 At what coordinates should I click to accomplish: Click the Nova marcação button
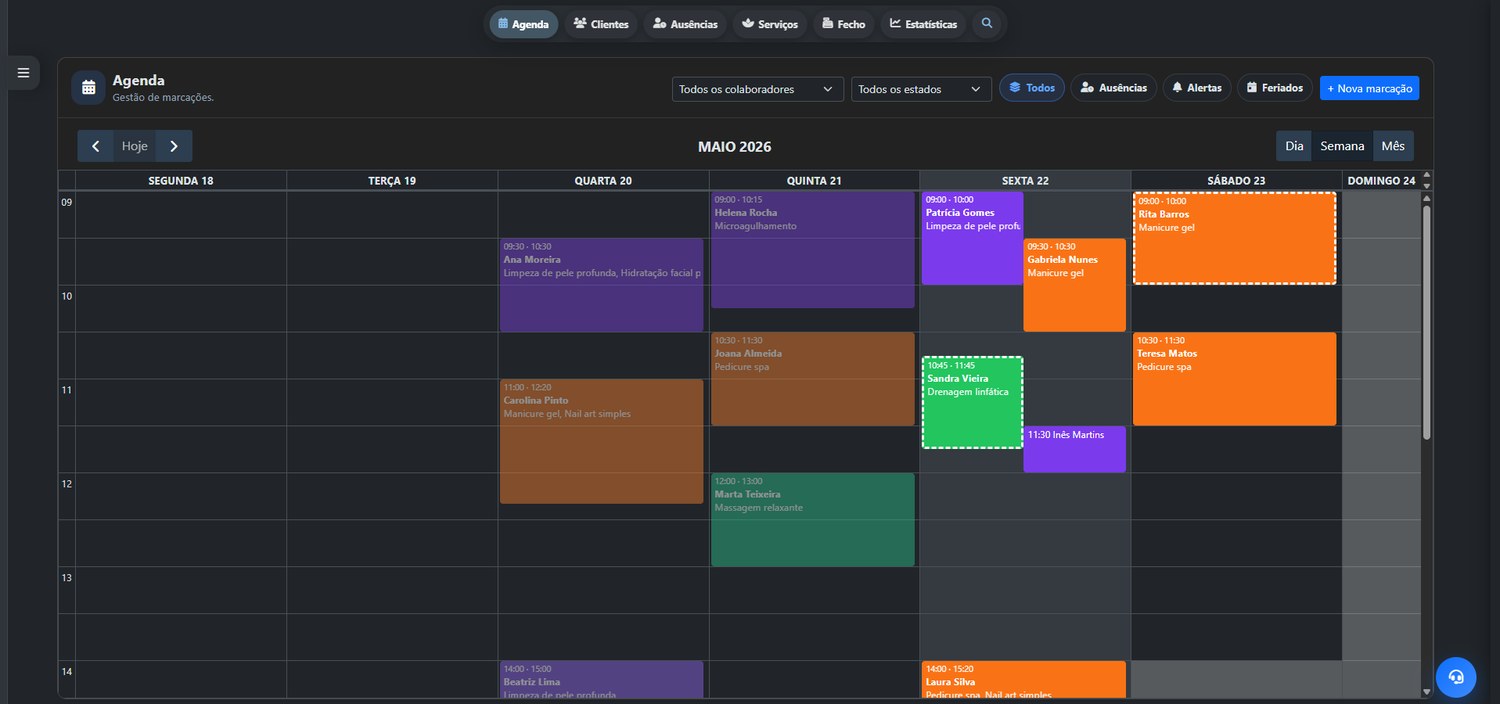click(x=1369, y=88)
